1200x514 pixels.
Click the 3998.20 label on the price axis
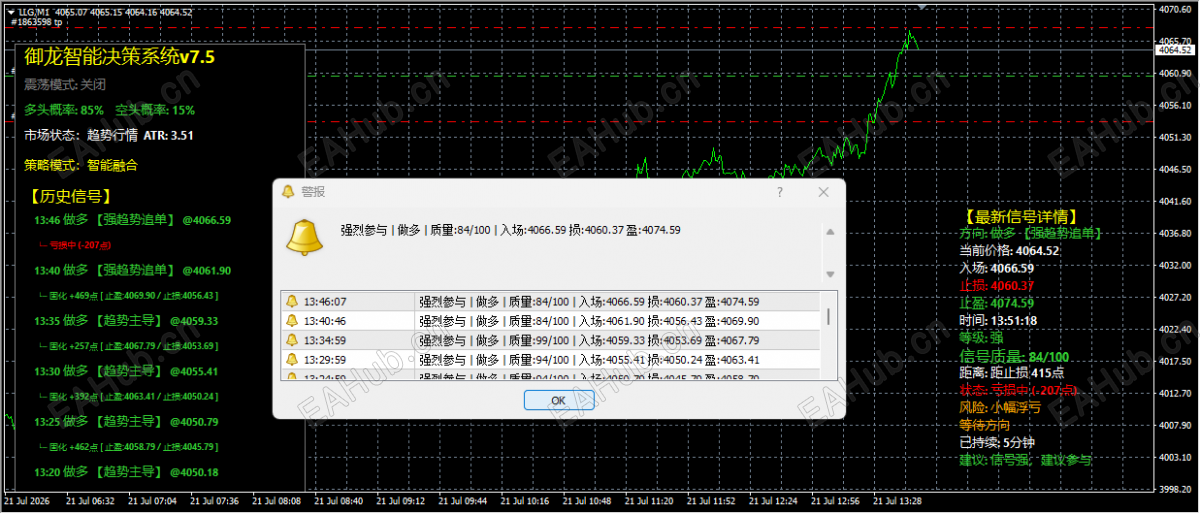(x=1177, y=489)
